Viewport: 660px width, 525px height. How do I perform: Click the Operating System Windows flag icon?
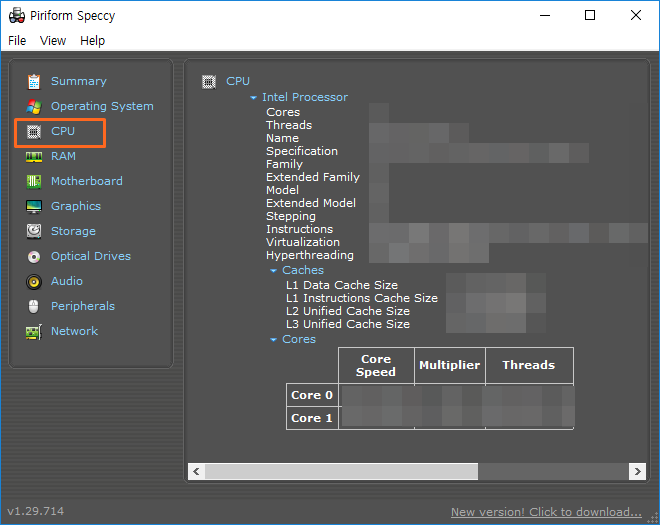pyautogui.click(x=34, y=107)
